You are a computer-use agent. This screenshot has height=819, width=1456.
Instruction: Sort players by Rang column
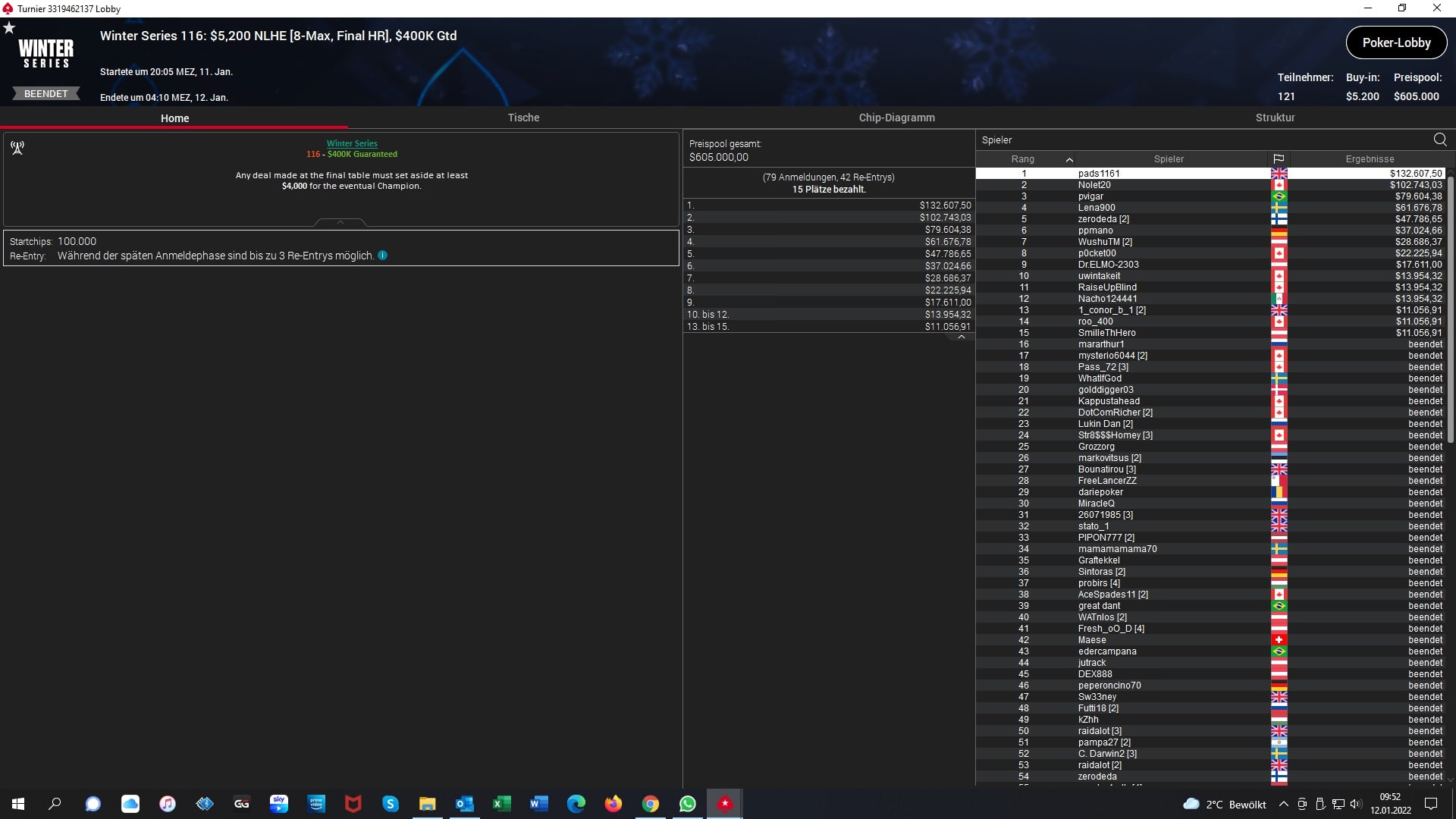tap(1023, 159)
